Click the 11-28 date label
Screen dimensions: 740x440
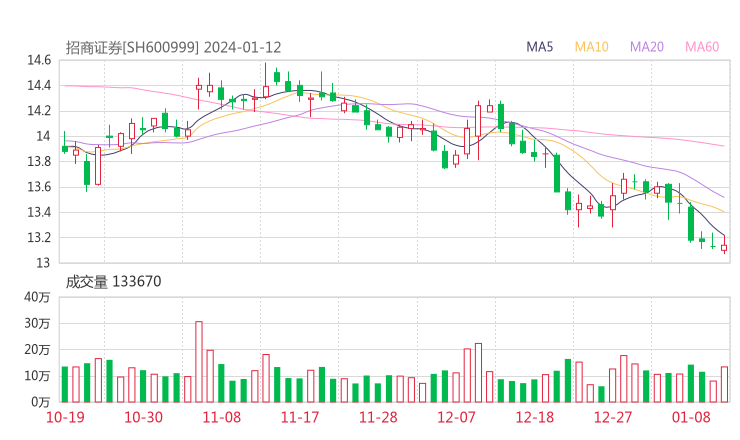pos(378,417)
